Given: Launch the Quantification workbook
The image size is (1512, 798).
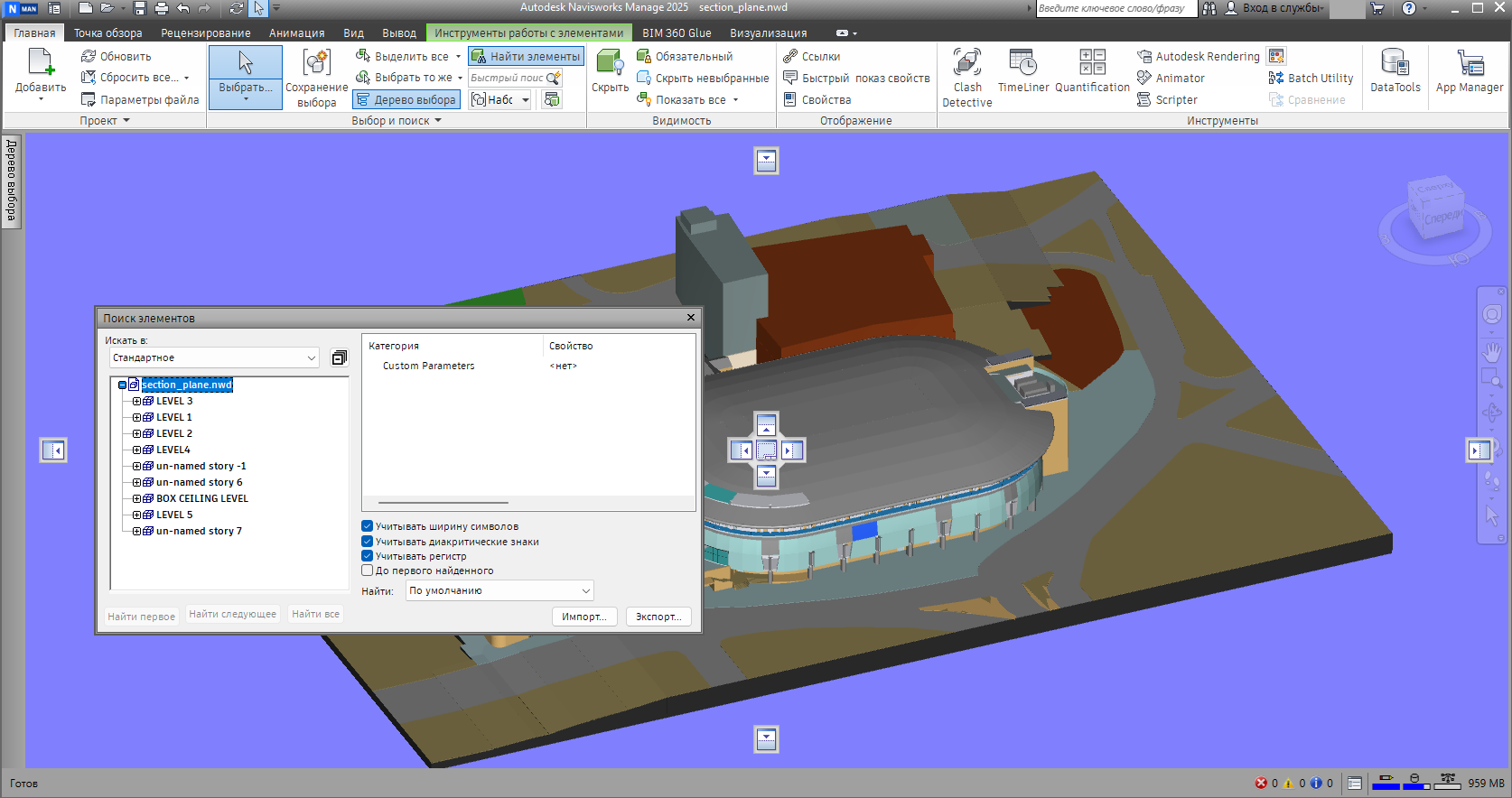Looking at the screenshot, I should click(x=1092, y=71).
